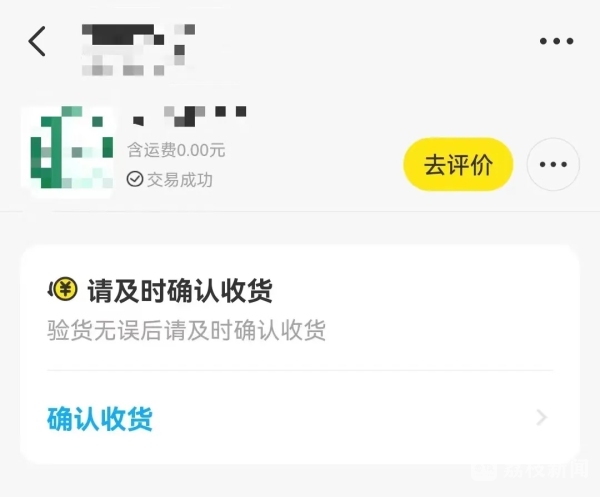The width and height of the screenshot is (600, 497).
Task: Tap the 请及时确认收货 heading
Action: (x=180, y=291)
